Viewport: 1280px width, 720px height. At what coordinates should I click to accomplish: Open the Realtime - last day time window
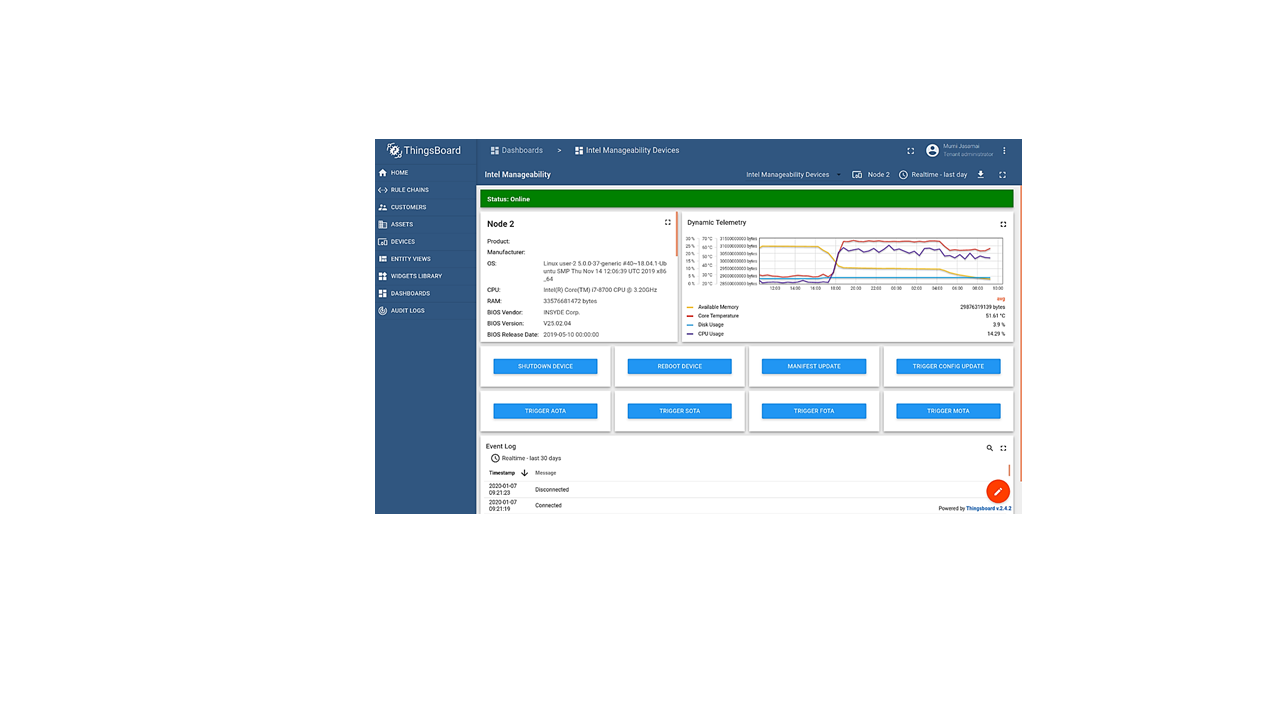[933, 175]
